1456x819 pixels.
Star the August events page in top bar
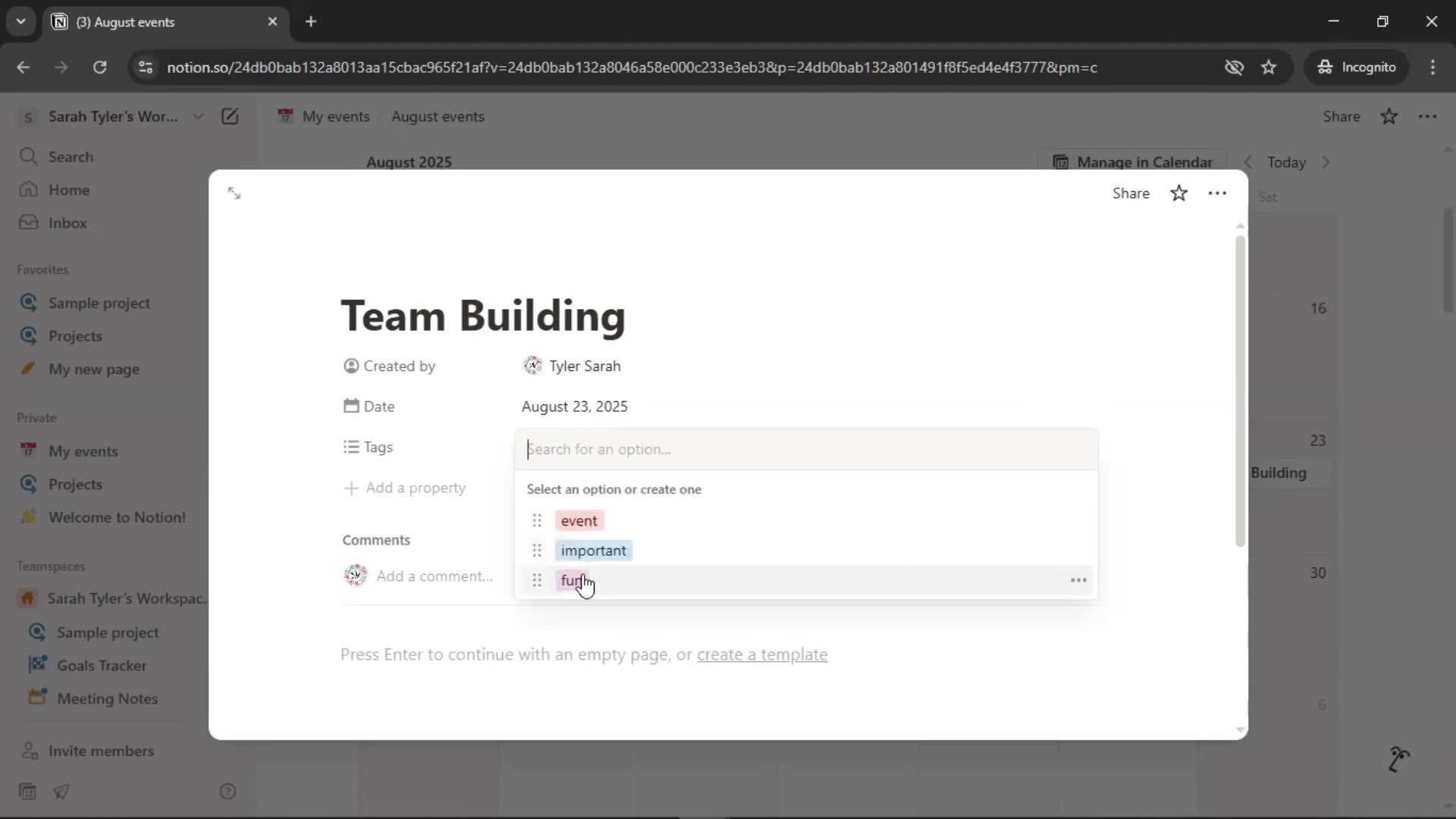coord(1389,117)
